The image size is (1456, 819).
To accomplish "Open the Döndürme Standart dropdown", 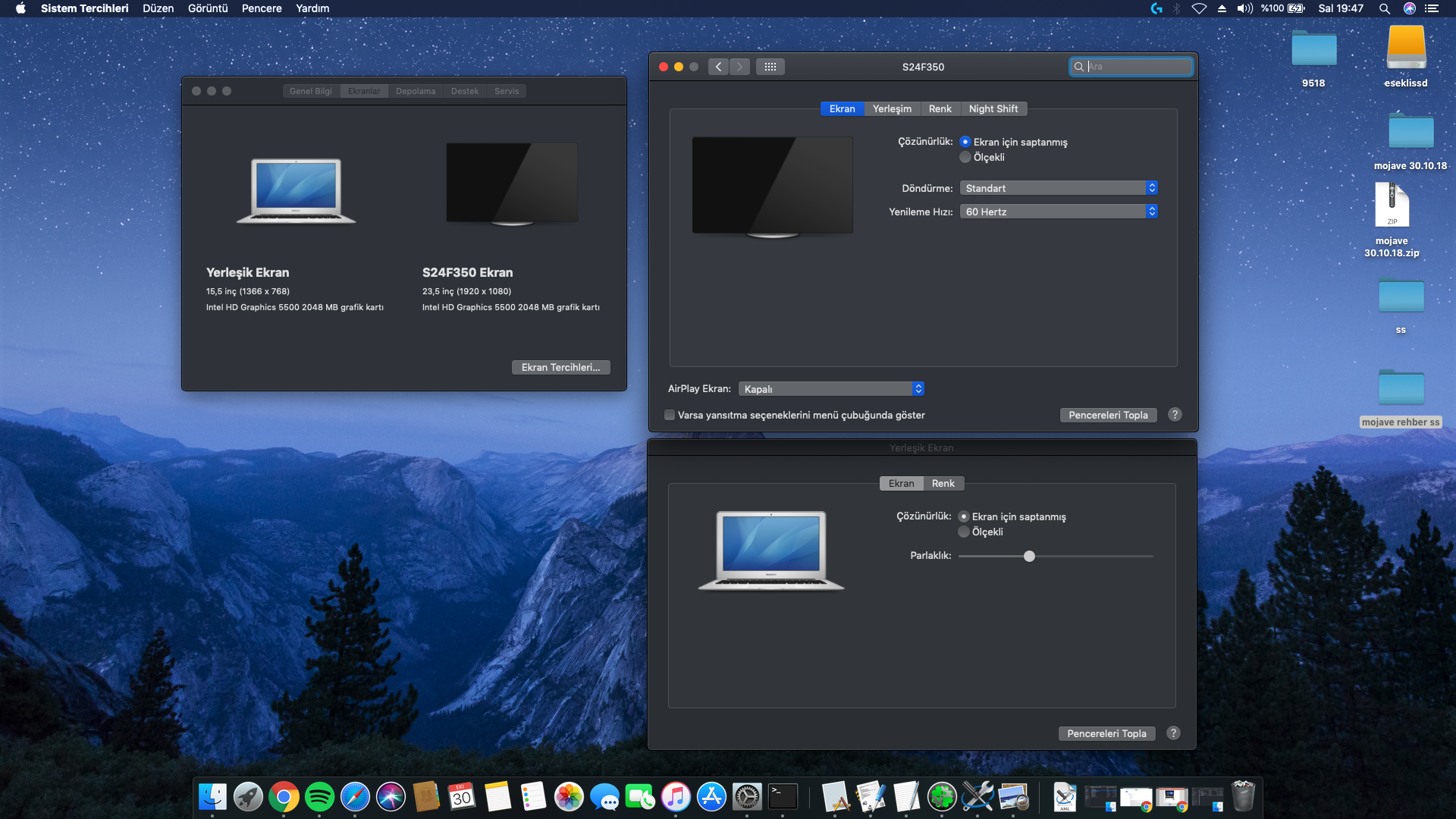I will pyautogui.click(x=1058, y=188).
